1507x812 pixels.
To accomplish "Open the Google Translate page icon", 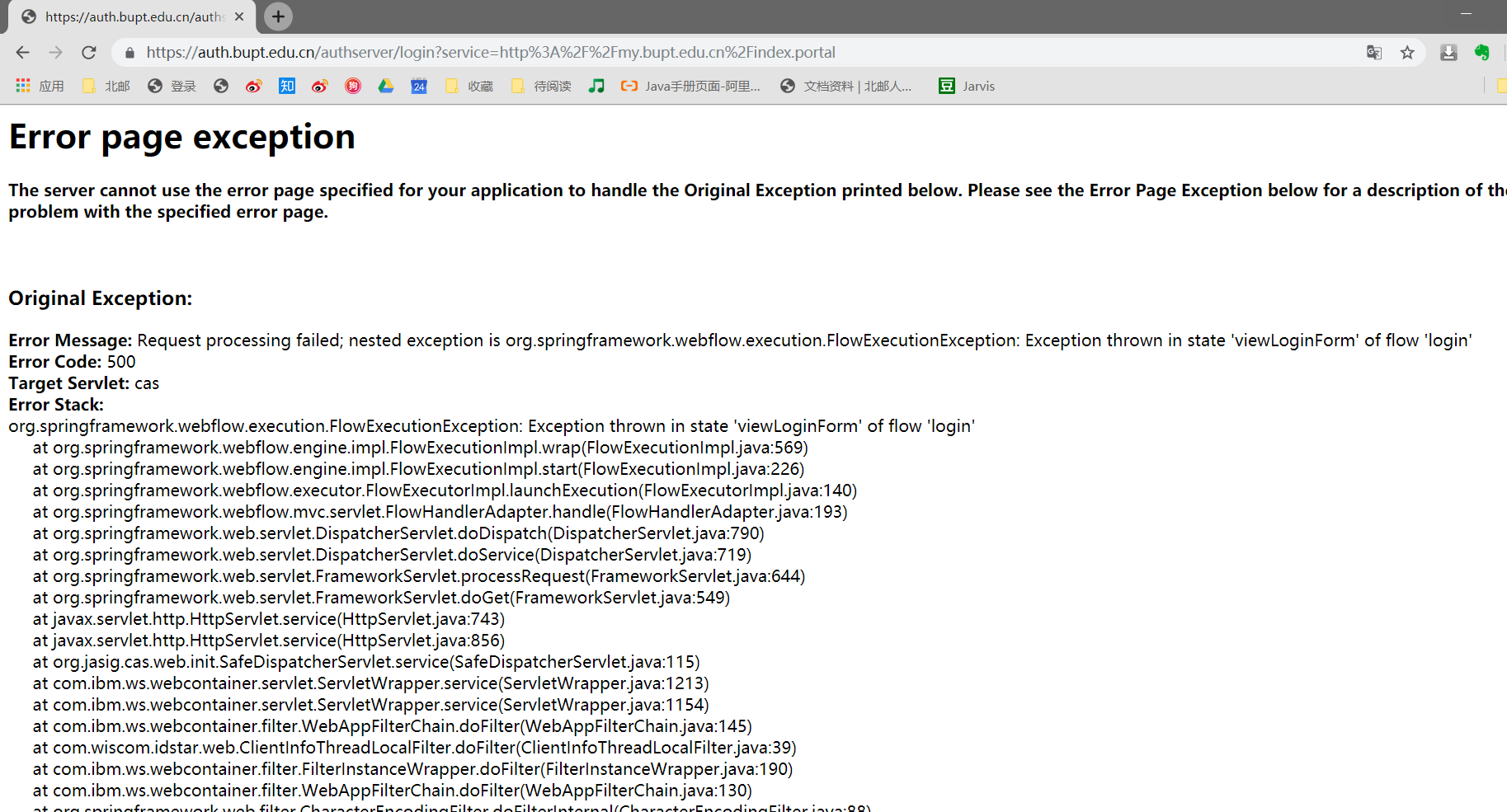I will 1374,53.
